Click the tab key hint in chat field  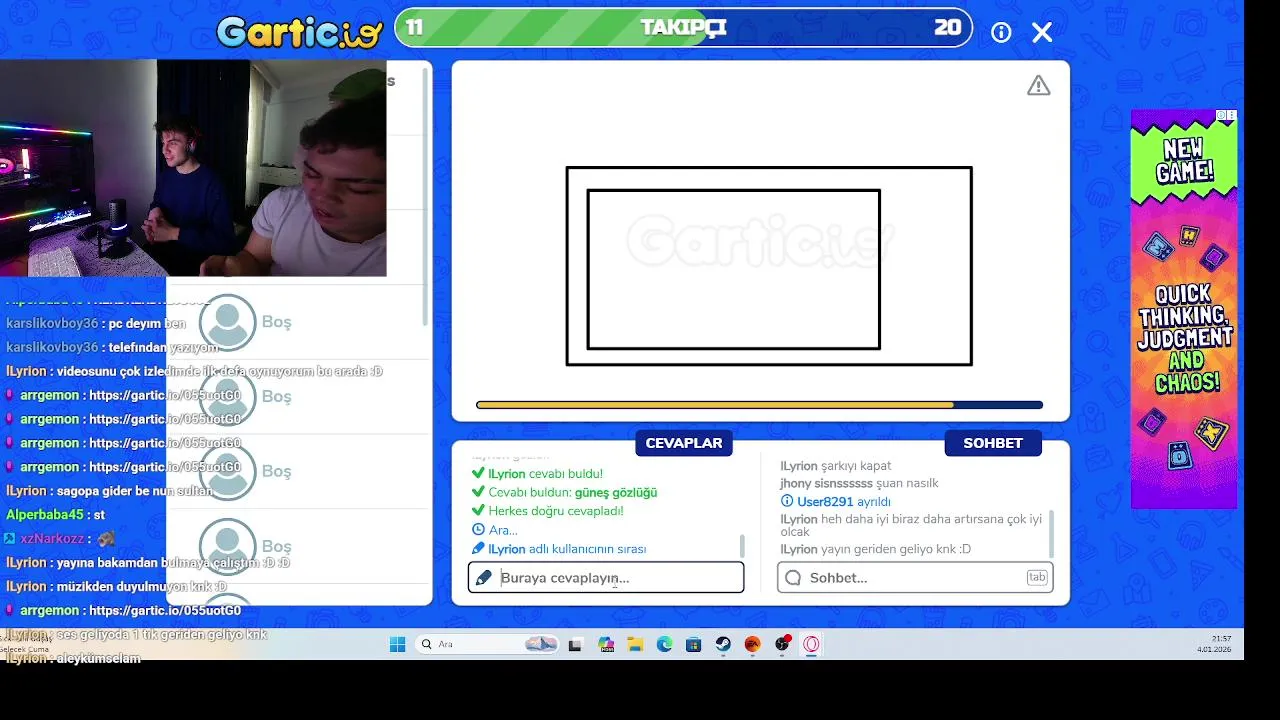click(x=1036, y=577)
